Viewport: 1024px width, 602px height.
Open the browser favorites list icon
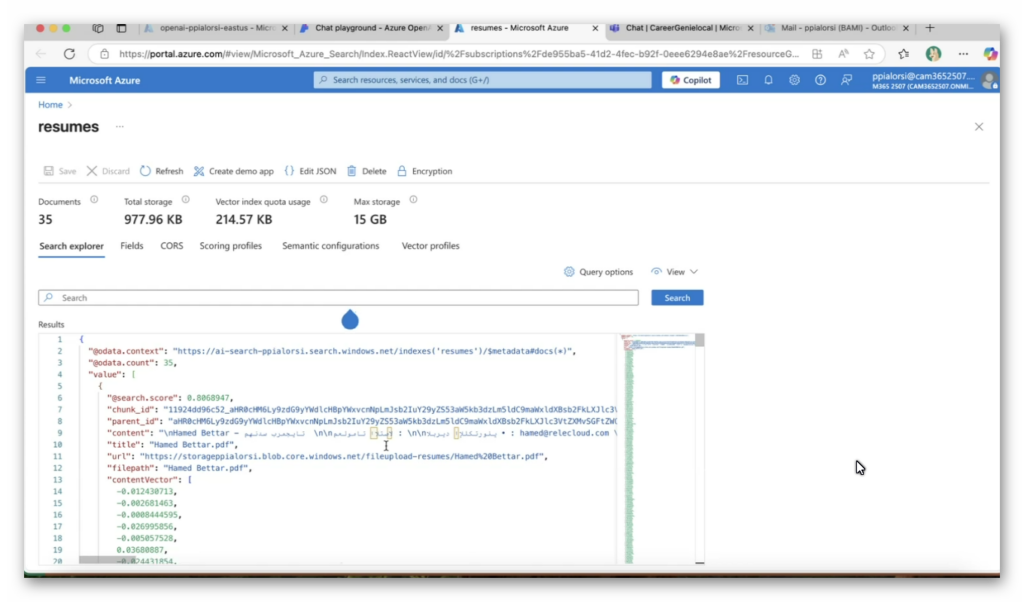coord(903,54)
